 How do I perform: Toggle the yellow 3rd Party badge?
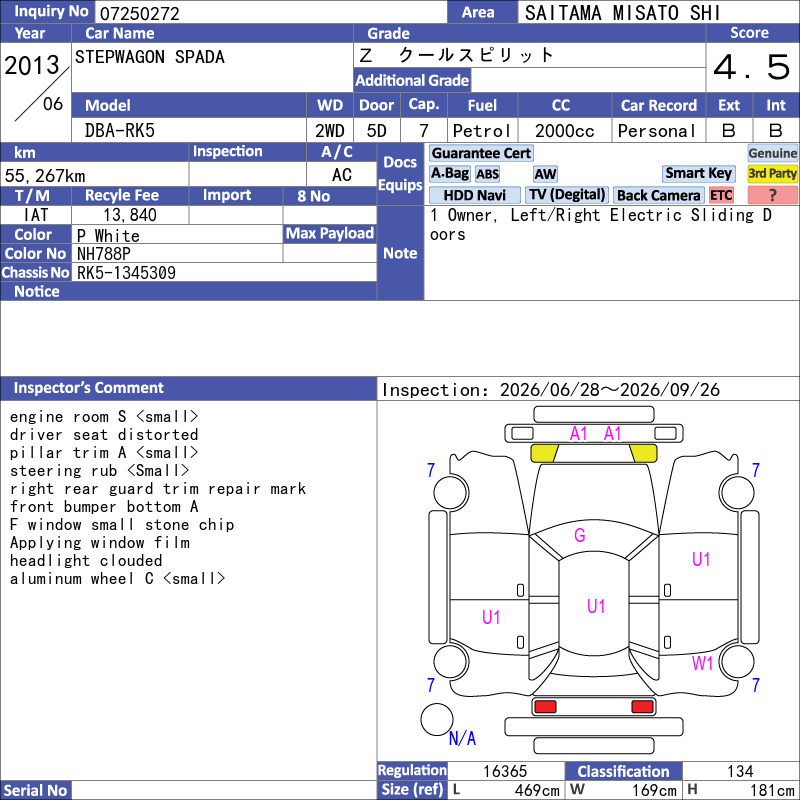pos(772,173)
